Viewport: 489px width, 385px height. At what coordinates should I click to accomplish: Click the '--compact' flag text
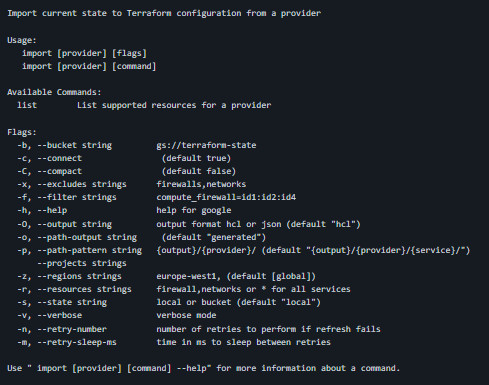coord(59,171)
